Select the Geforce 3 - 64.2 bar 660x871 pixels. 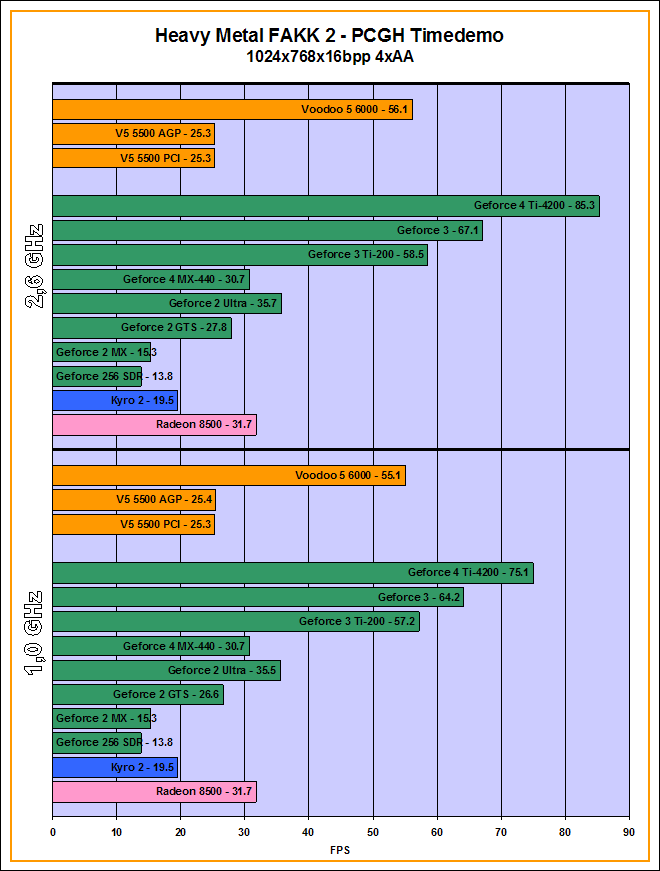[x=257, y=597]
